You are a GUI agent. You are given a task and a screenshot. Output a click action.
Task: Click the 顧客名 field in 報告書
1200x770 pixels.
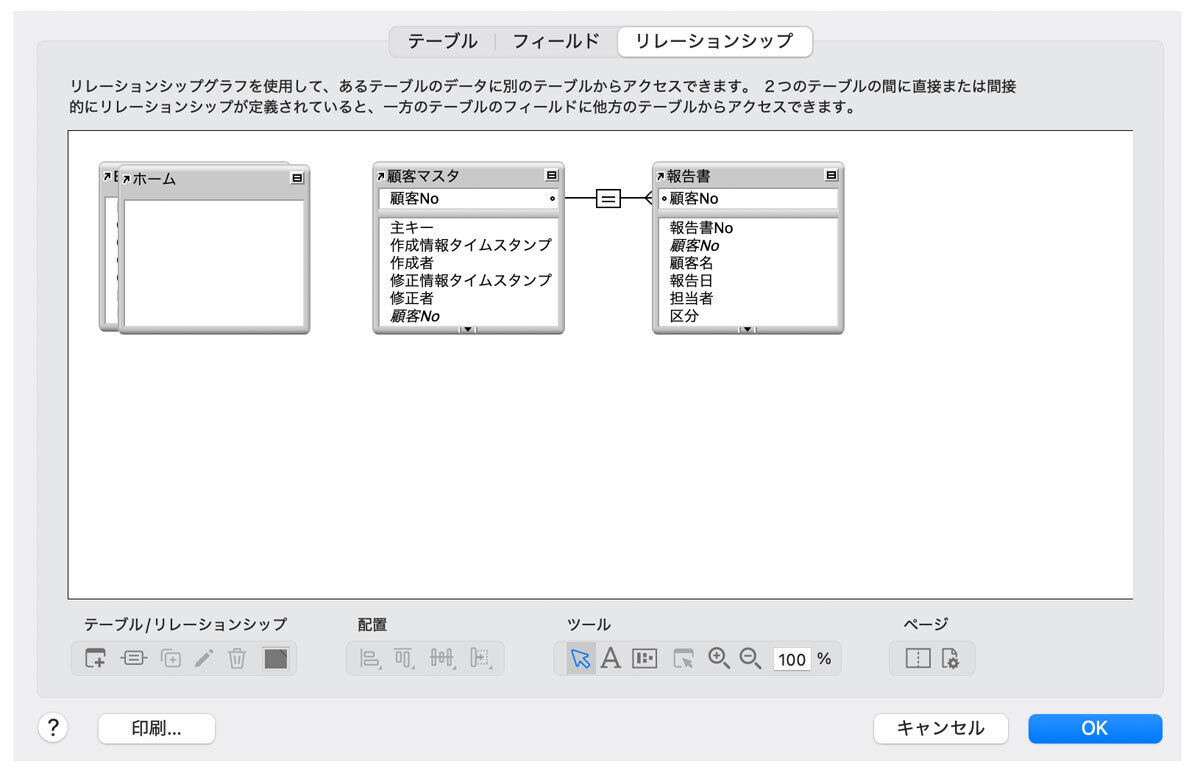pos(691,263)
